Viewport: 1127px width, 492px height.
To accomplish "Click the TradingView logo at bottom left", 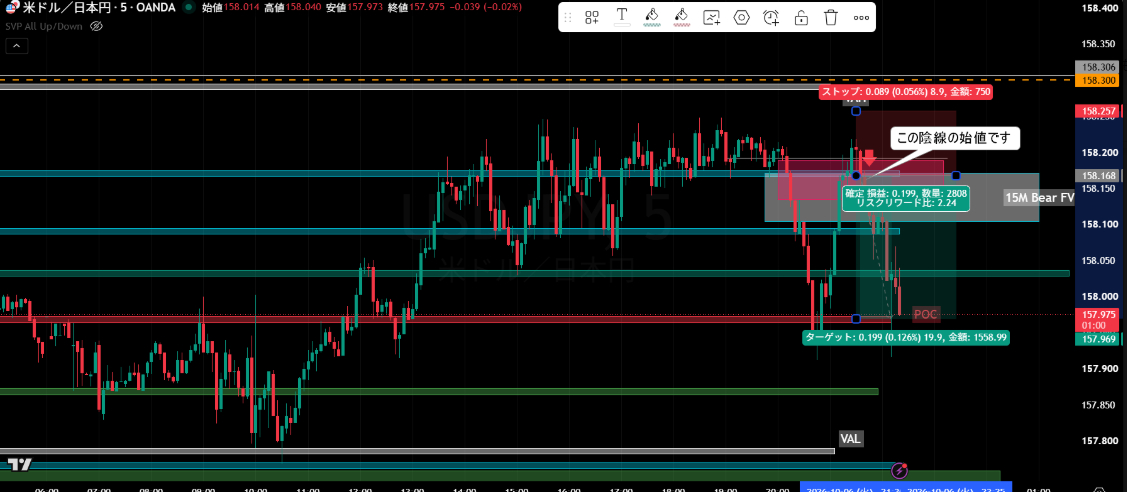I will point(19,463).
